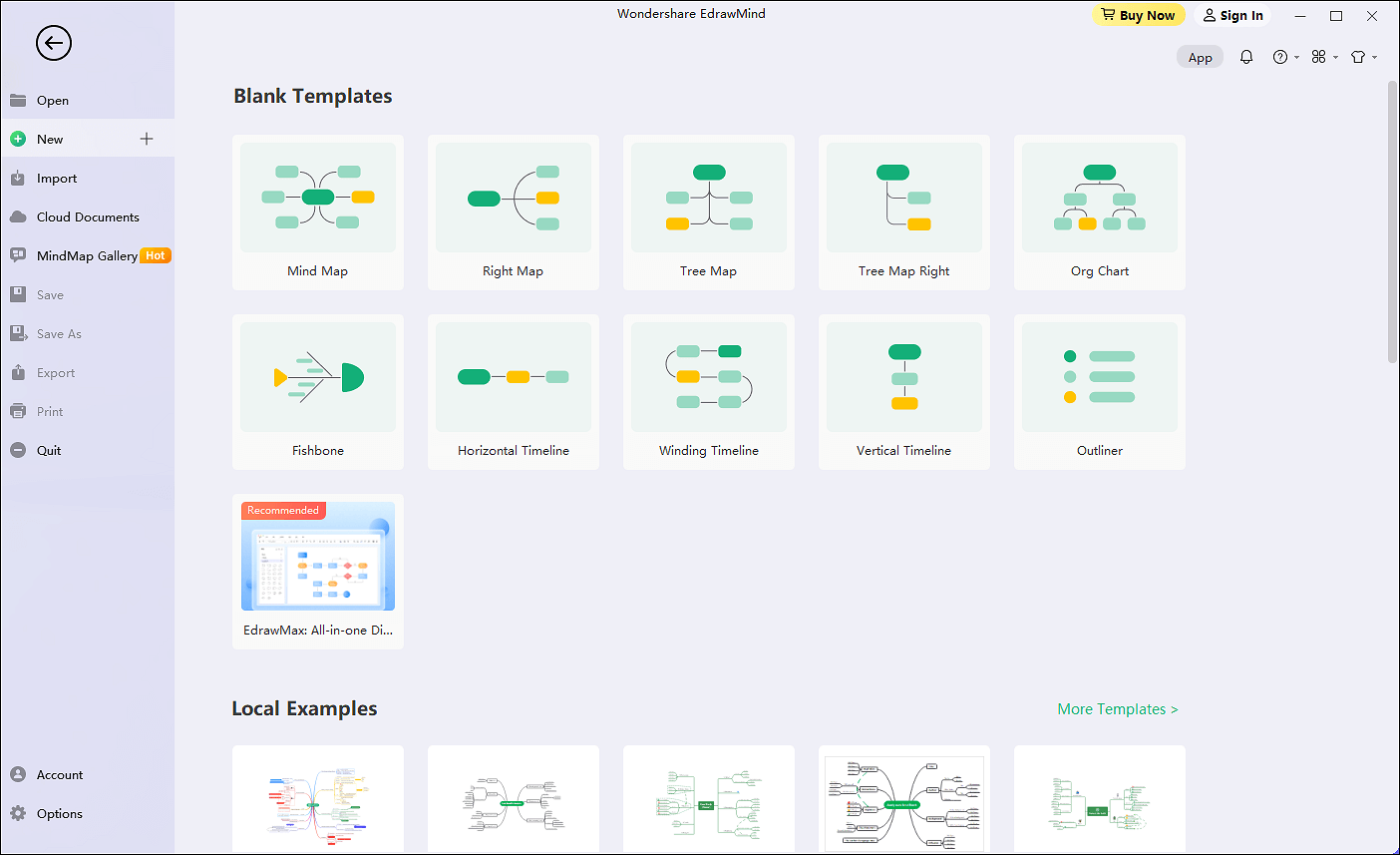The width and height of the screenshot is (1400, 855).
Task: Open the help question mark icon
Action: (1280, 57)
